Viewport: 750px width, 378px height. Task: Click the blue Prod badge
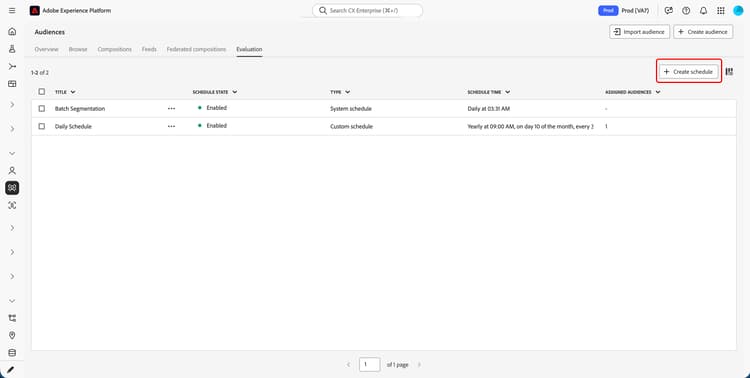tap(608, 11)
